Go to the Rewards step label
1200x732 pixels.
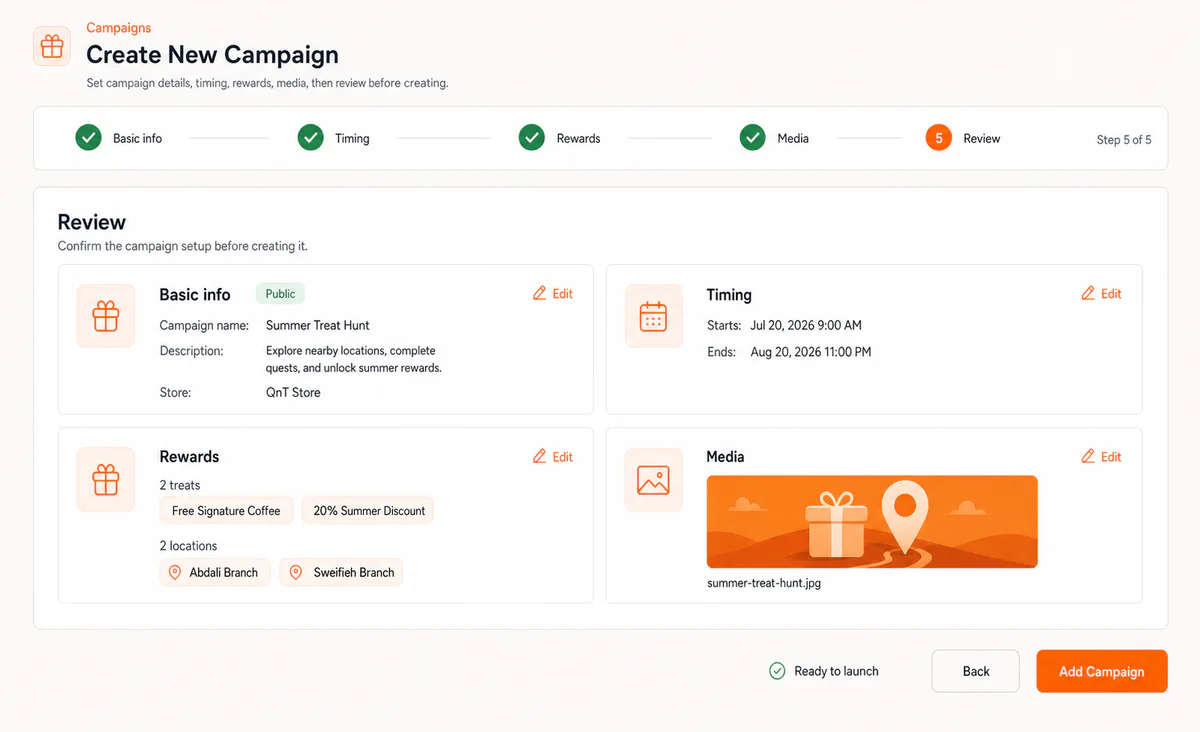578,138
